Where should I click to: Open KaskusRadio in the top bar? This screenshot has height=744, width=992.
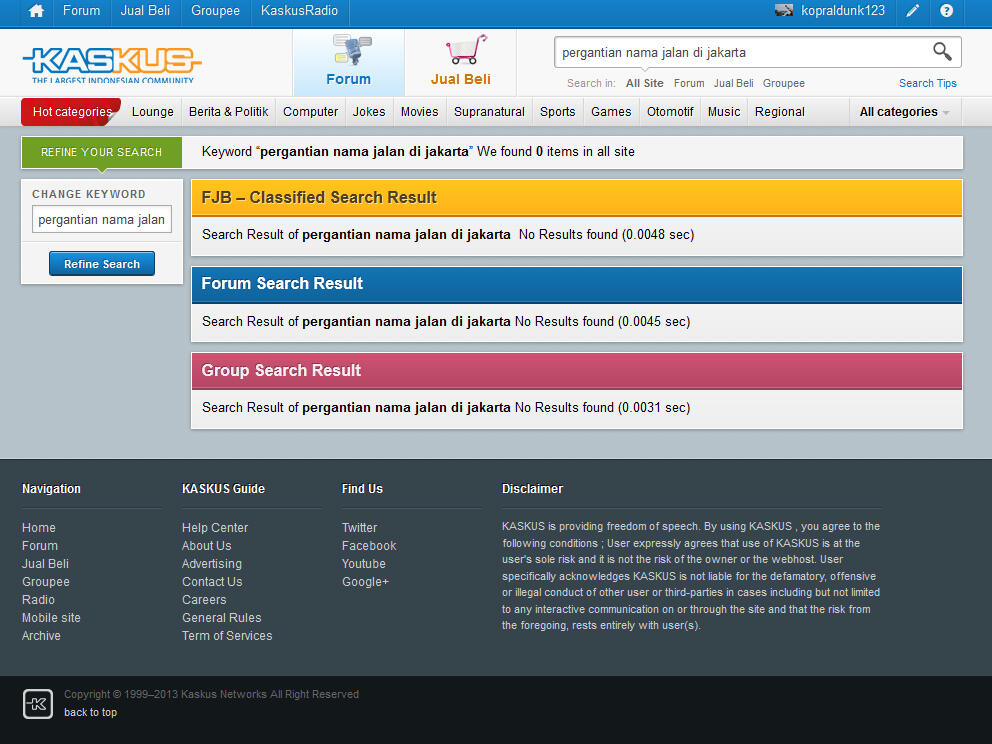[x=299, y=11]
